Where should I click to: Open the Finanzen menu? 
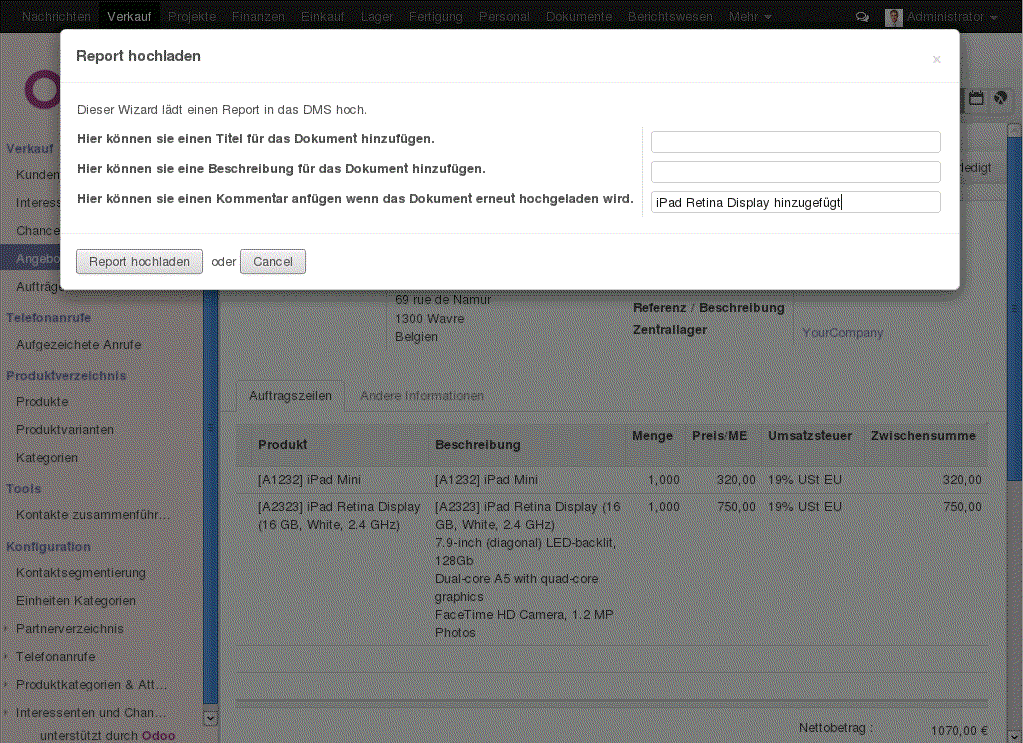(258, 17)
